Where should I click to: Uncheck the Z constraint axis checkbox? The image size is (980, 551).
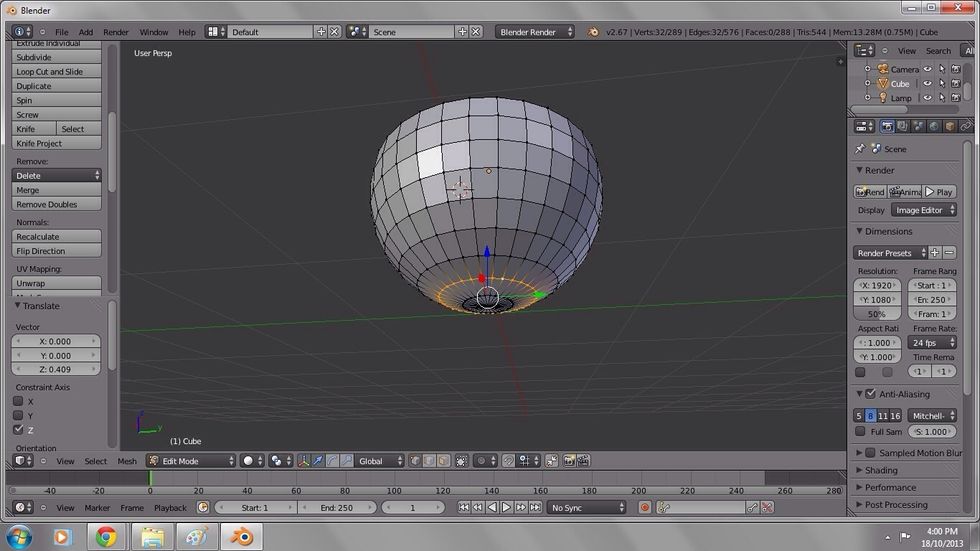coord(18,429)
